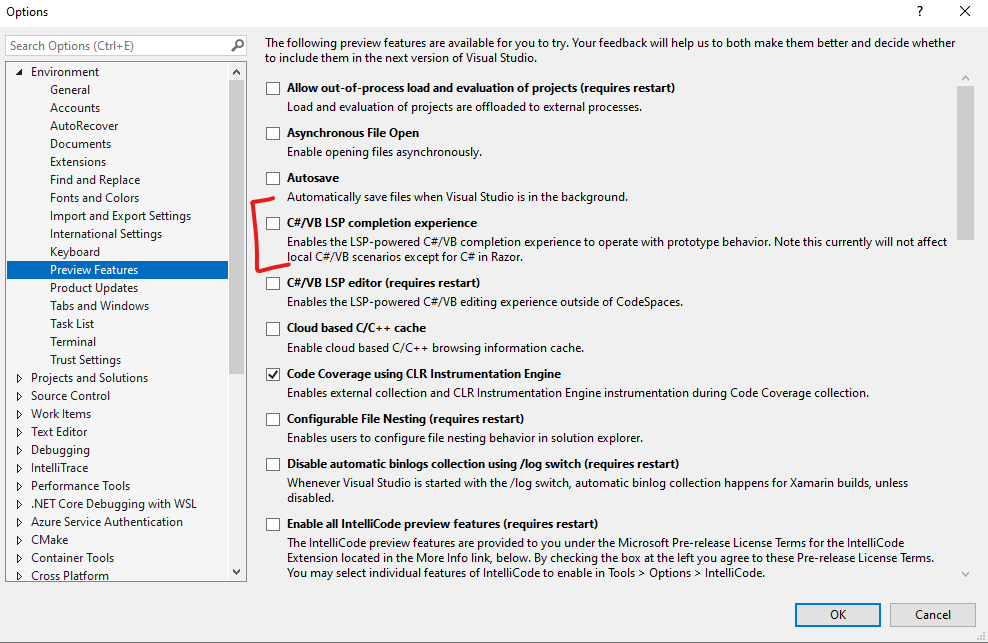The width and height of the screenshot is (988, 643).
Task: Open Trust Settings page
Action: click(86, 359)
